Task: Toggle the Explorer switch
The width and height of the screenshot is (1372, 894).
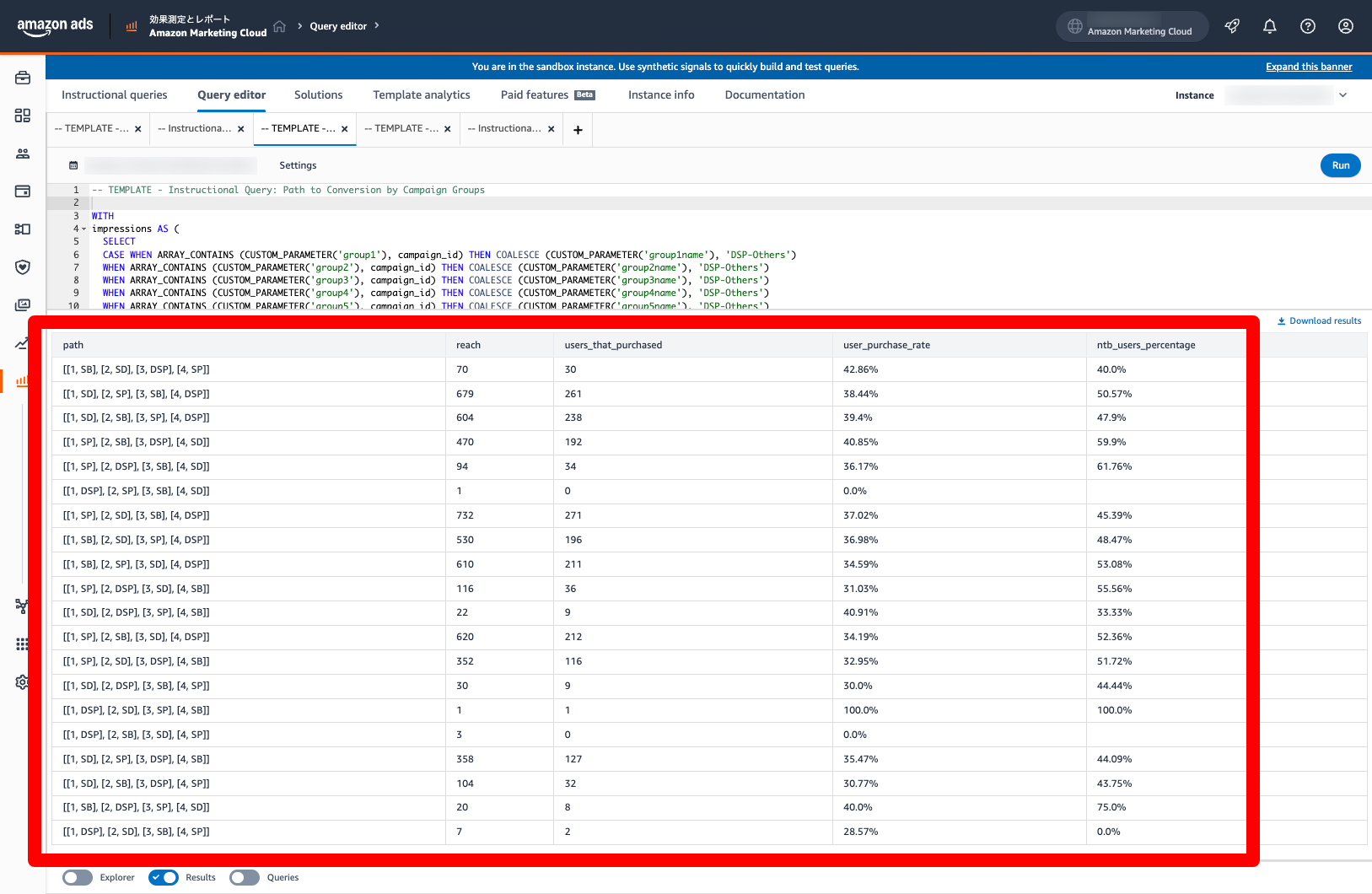Action: (78, 878)
